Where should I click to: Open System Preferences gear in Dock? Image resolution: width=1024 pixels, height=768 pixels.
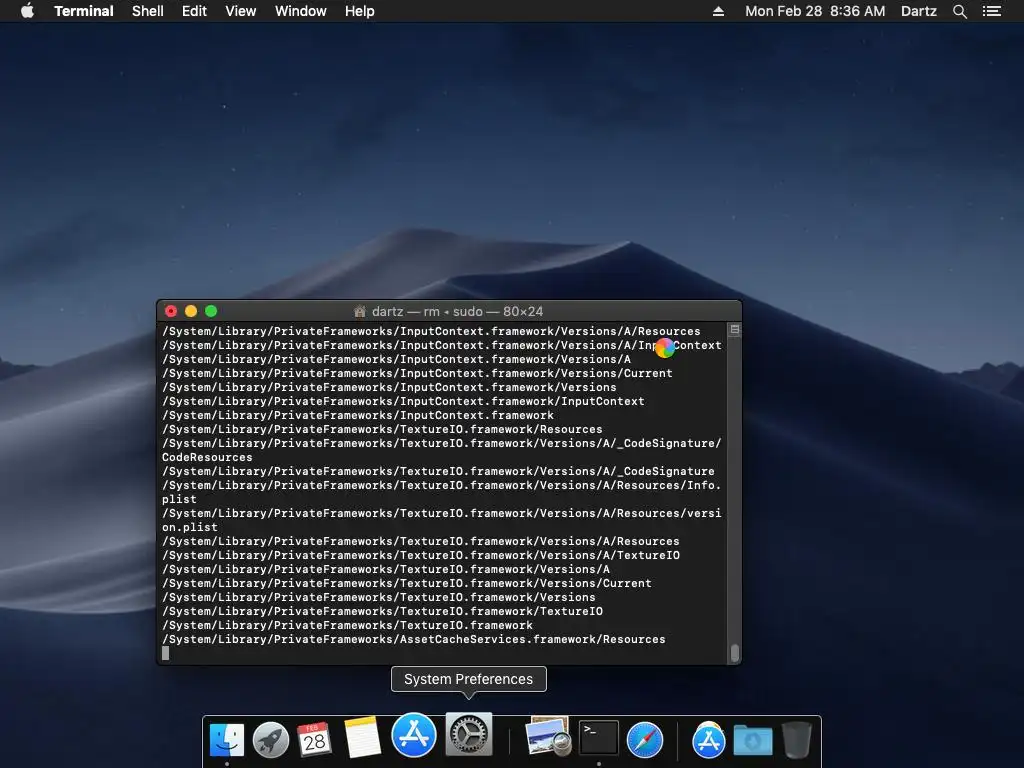469,734
